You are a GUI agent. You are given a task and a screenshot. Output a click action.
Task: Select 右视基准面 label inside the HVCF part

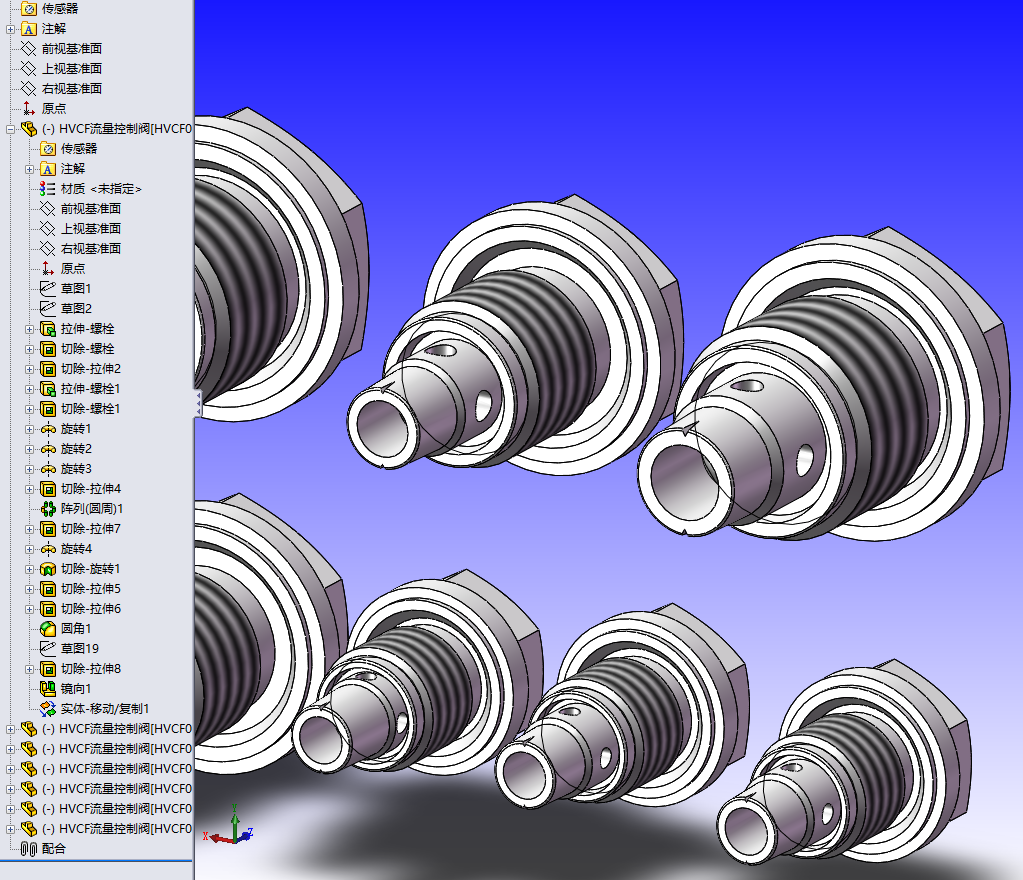coord(91,249)
